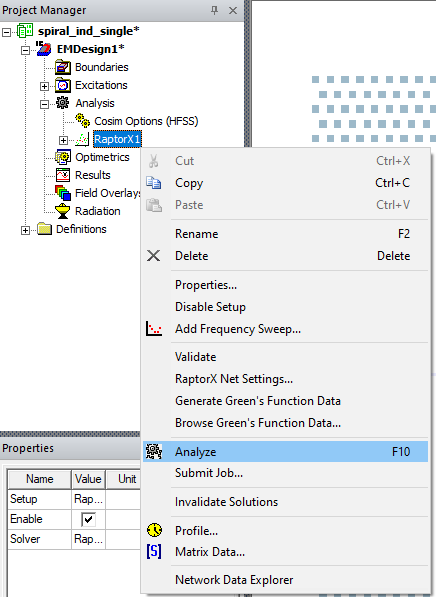Open Profile... from the context menu
Image resolution: width=436 pixels, height=597 pixels.
coord(286,530)
